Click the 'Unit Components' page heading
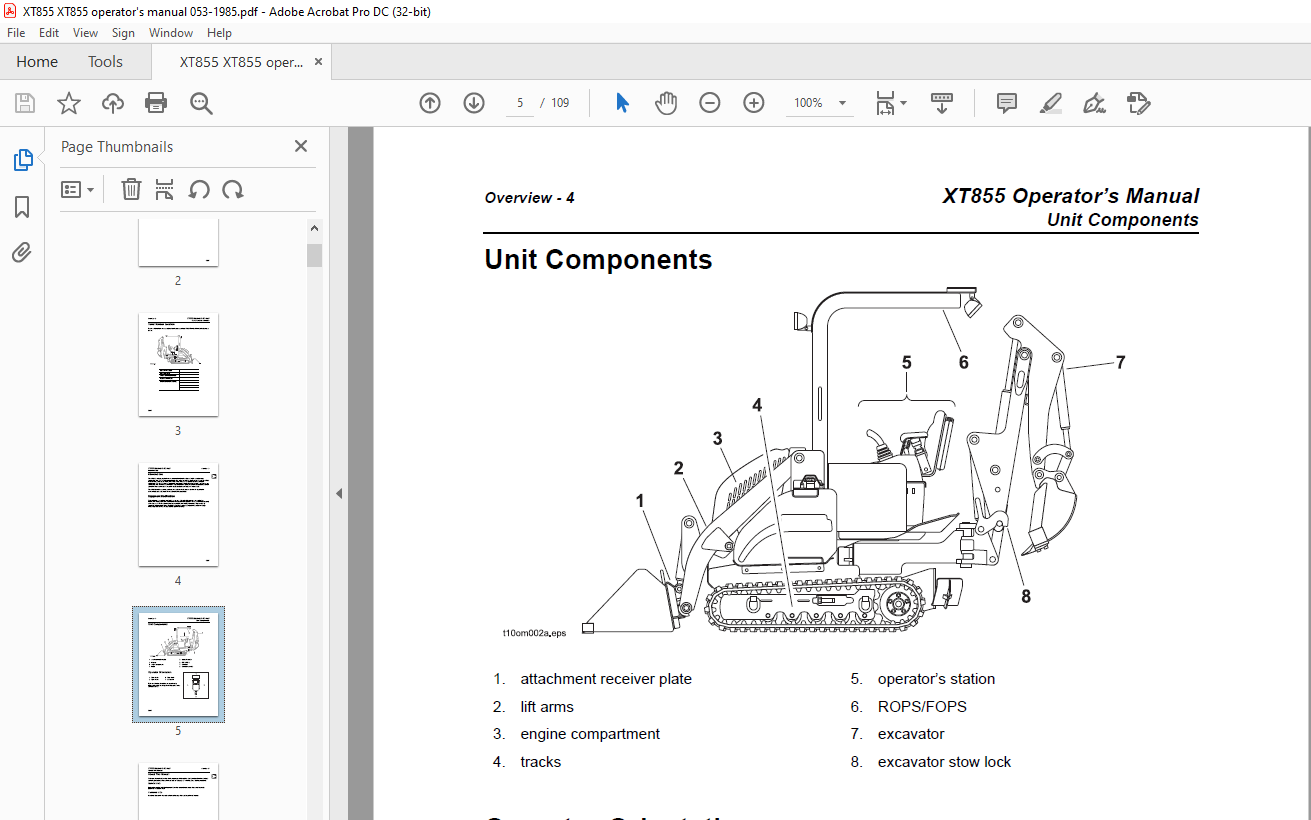Image resolution: width=1311 pixels, height=820 pixels. tap(598, 260)
